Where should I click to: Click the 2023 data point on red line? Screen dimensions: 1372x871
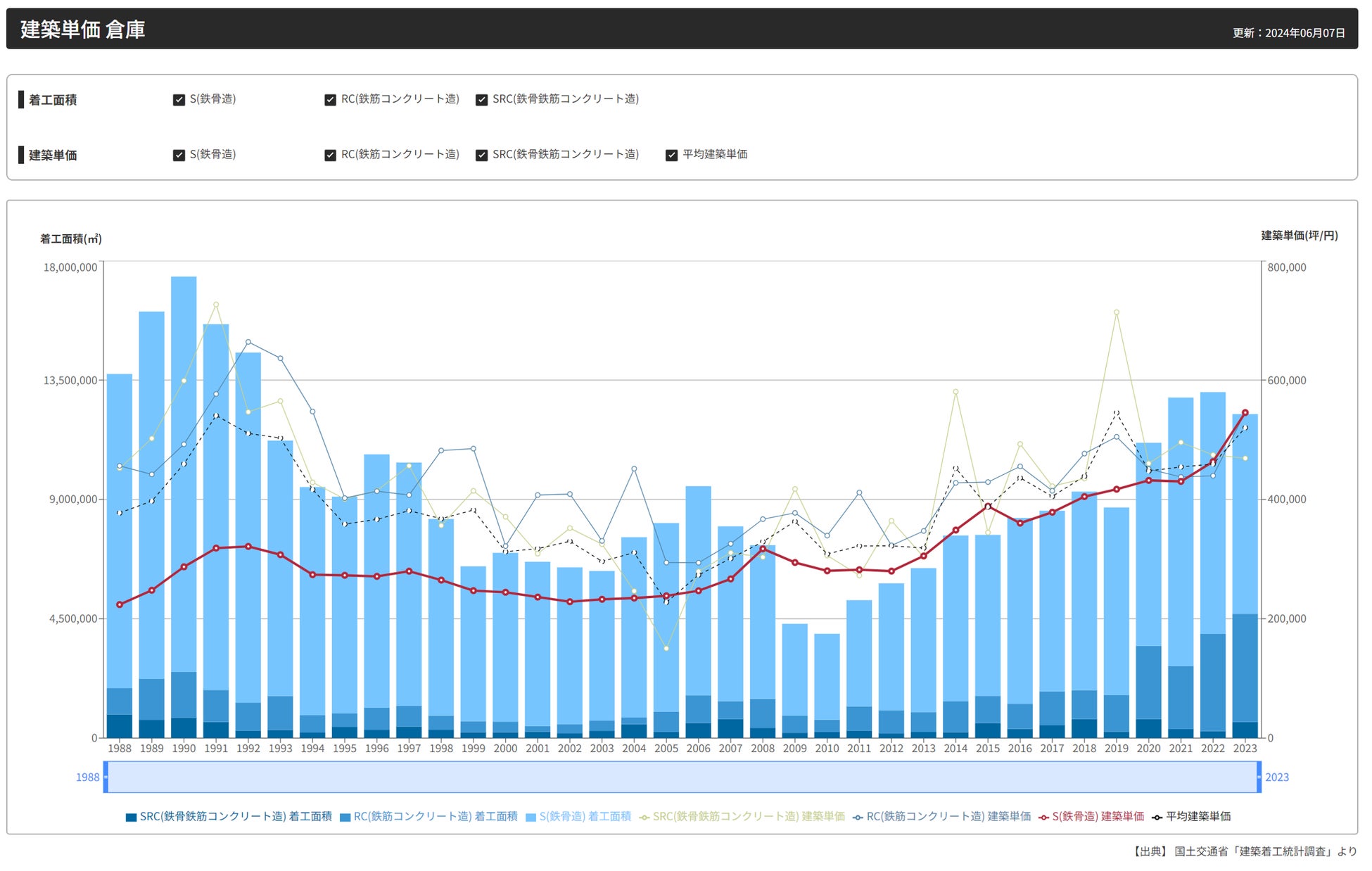click(x=1245, y=413)
